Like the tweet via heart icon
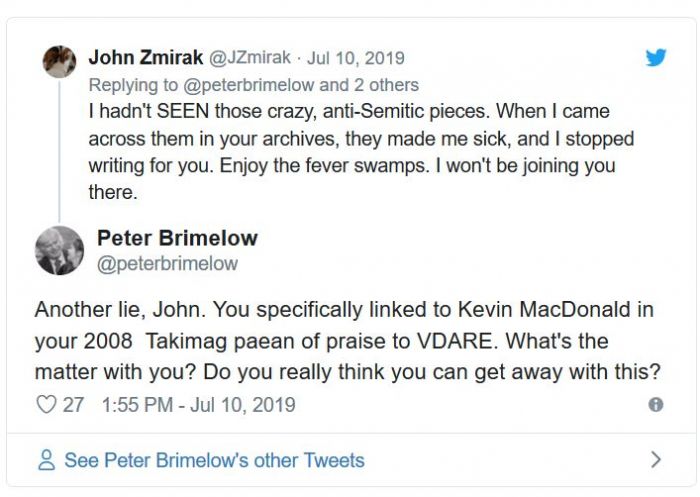 click(46, 405)
